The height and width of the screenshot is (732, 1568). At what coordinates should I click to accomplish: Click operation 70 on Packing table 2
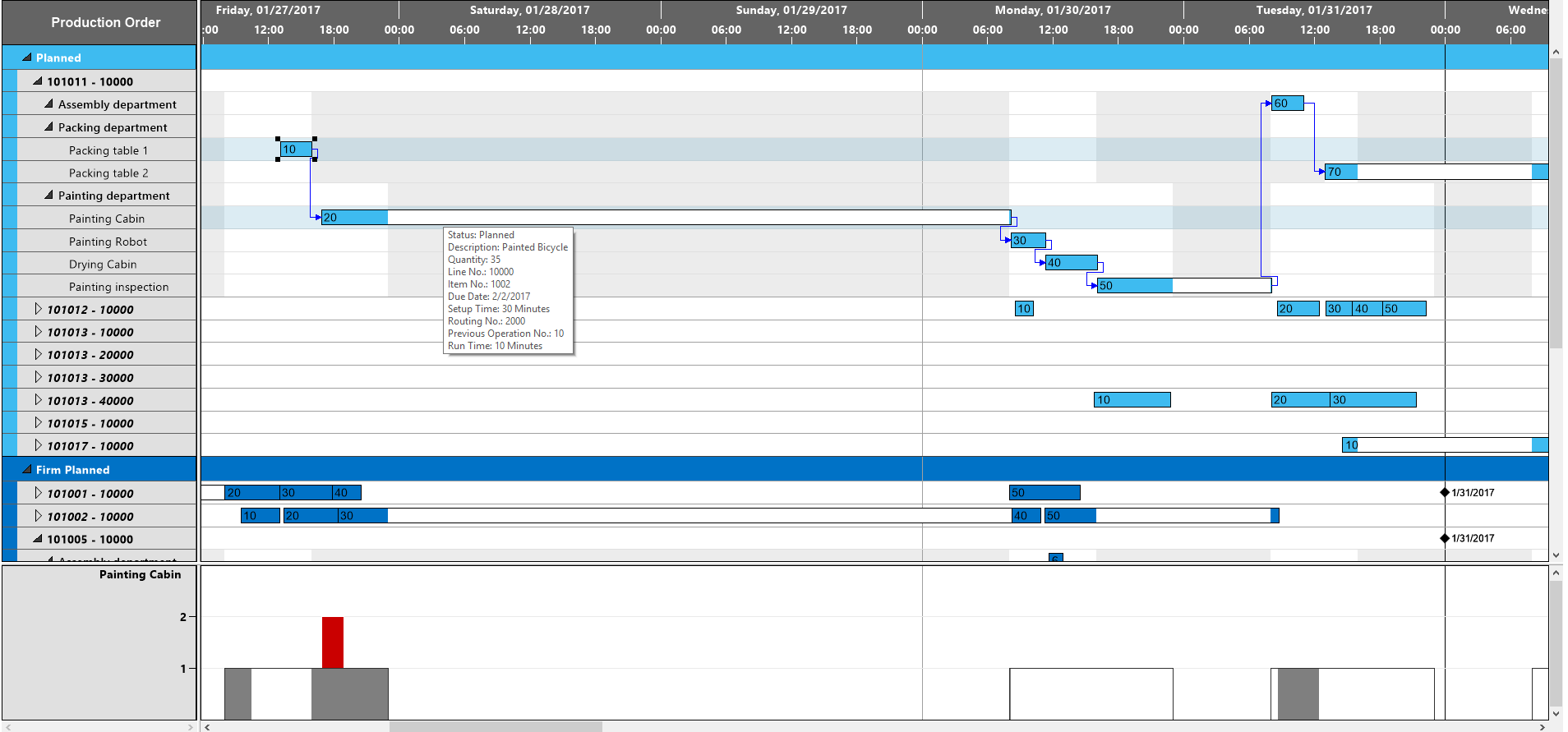pyautogui.click(x=1340, y=172)
